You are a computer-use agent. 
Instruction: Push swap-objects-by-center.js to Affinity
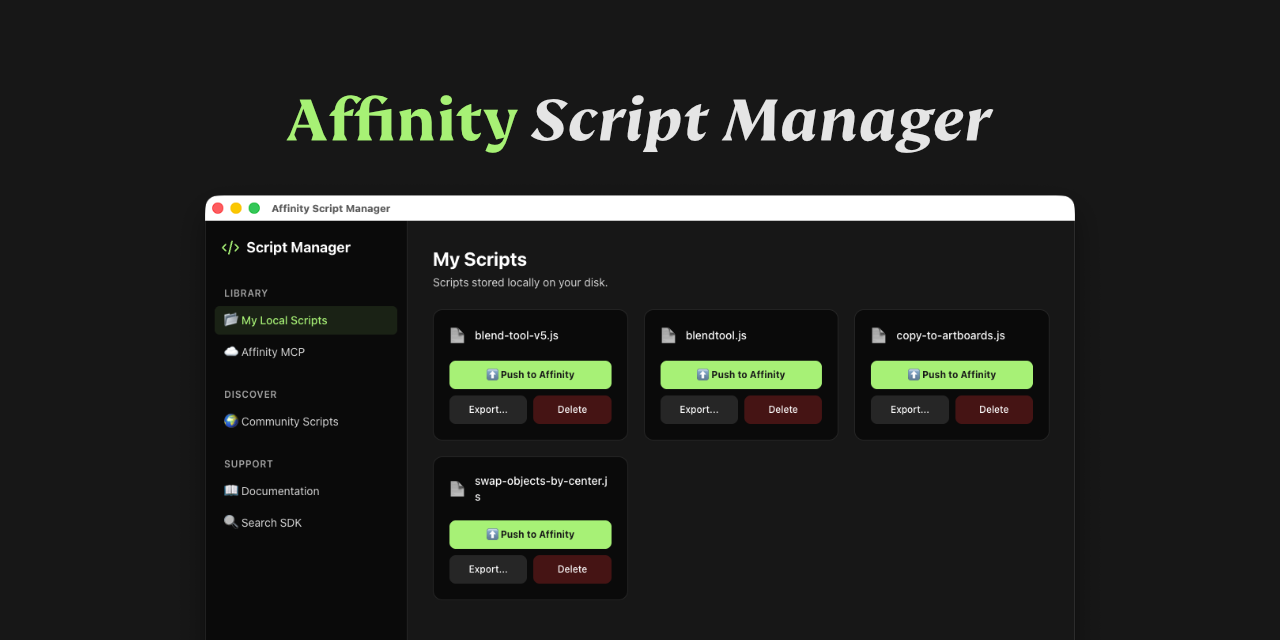point(530,534)
